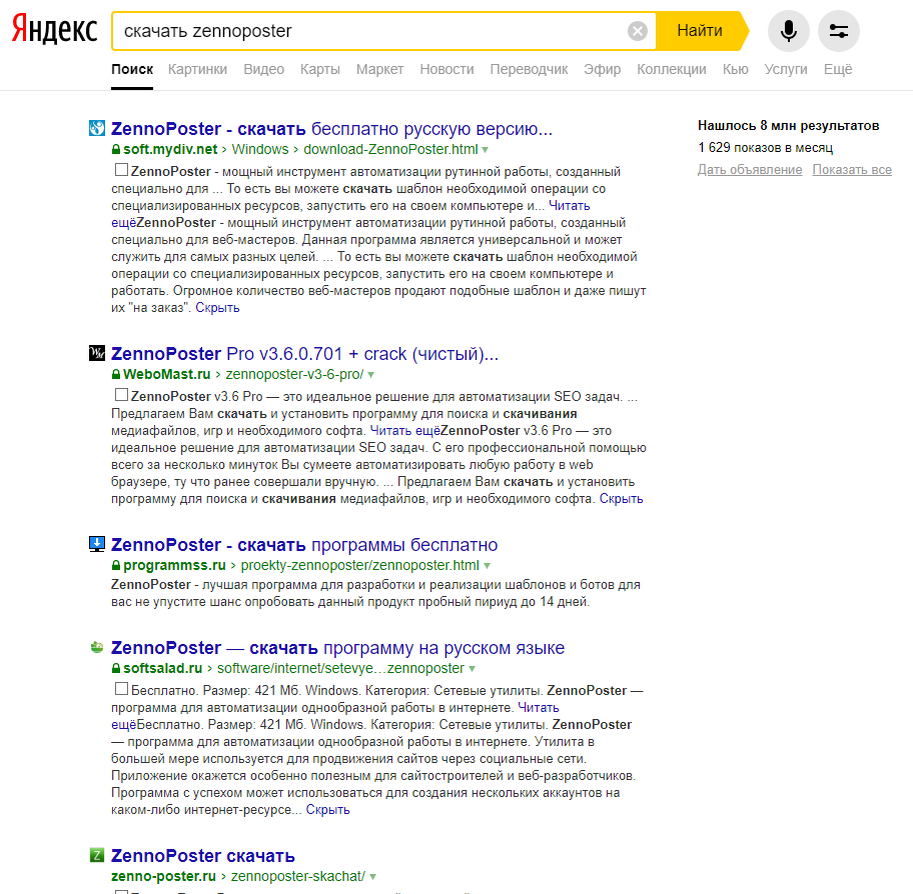Click the Яндекс logo
913x894 pixels.
pyautogui.click(x=52, y=31)
